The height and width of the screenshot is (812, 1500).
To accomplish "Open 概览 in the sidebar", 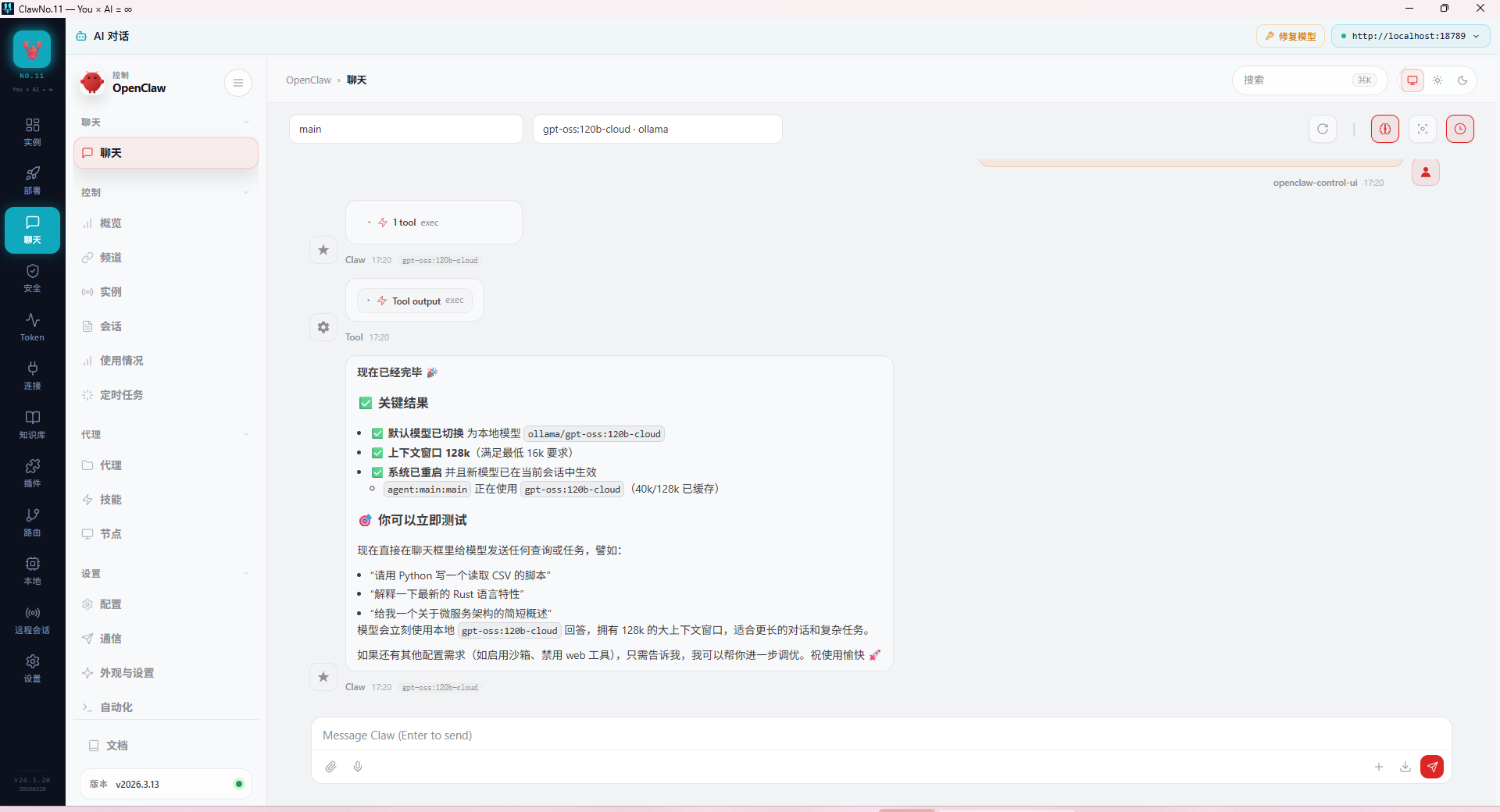I will click(166, 223).
